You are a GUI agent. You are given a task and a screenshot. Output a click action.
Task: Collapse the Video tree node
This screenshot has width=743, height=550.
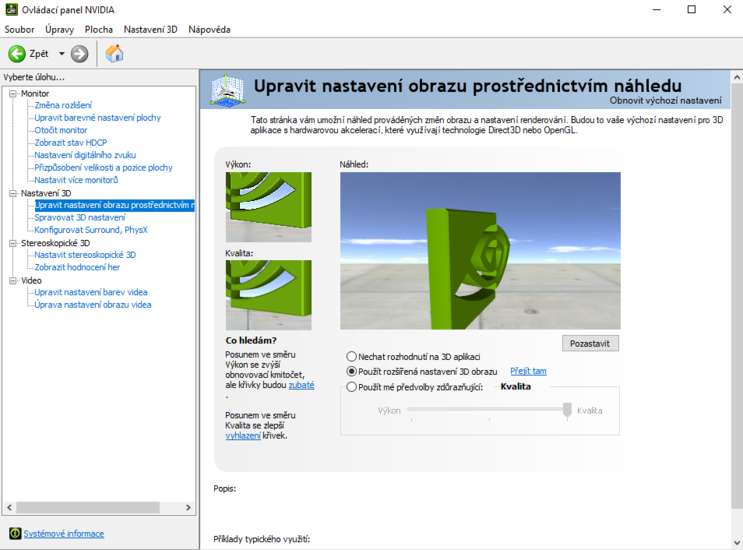tap(13, 280)
